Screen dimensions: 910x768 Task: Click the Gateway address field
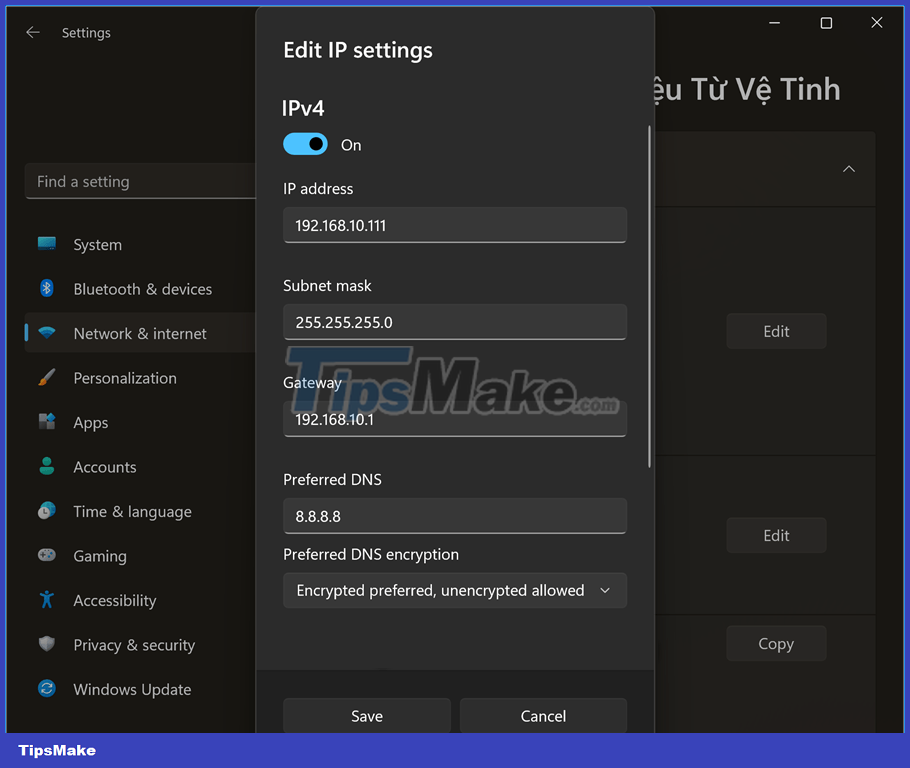click(x=455, y=419)
